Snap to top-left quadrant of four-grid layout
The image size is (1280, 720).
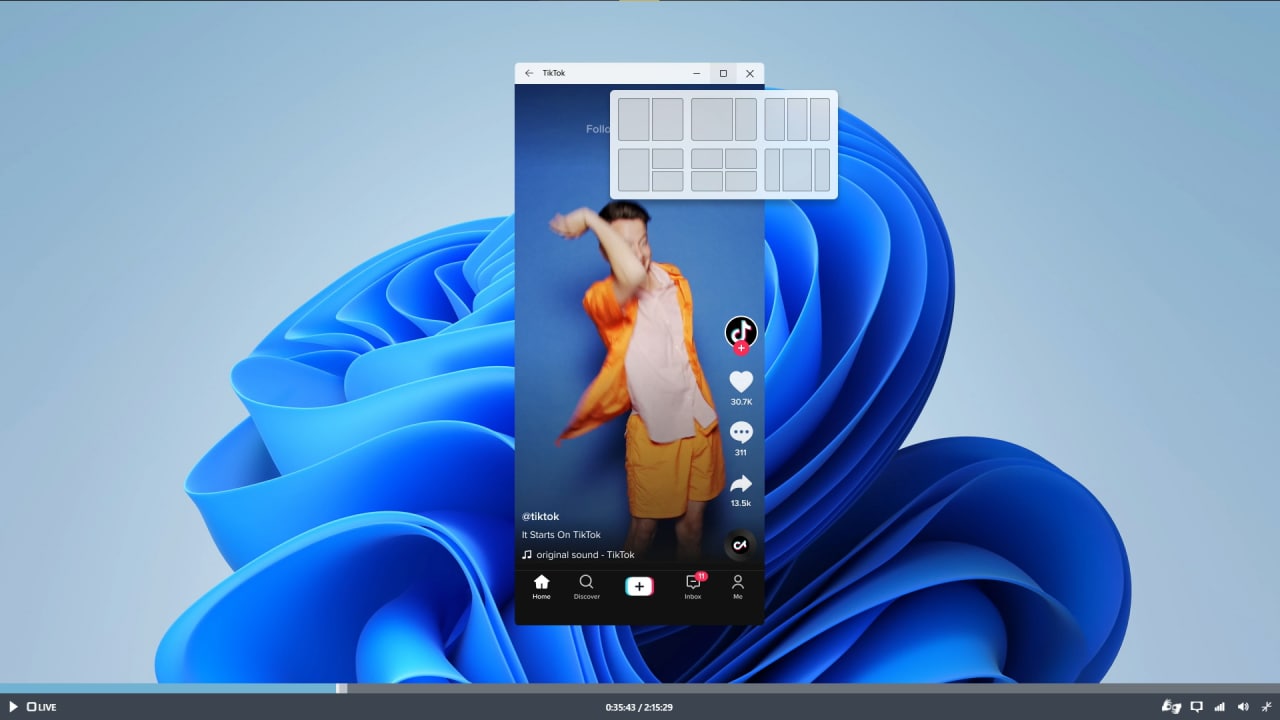707,159
